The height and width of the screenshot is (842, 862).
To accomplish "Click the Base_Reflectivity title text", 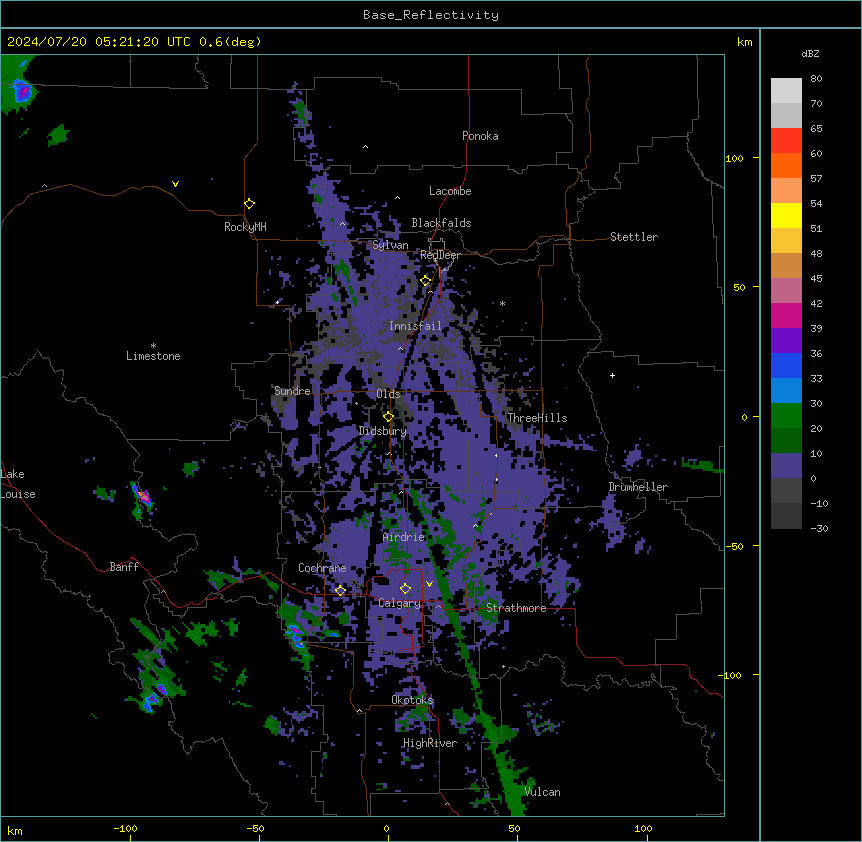I will coord(431,15).
